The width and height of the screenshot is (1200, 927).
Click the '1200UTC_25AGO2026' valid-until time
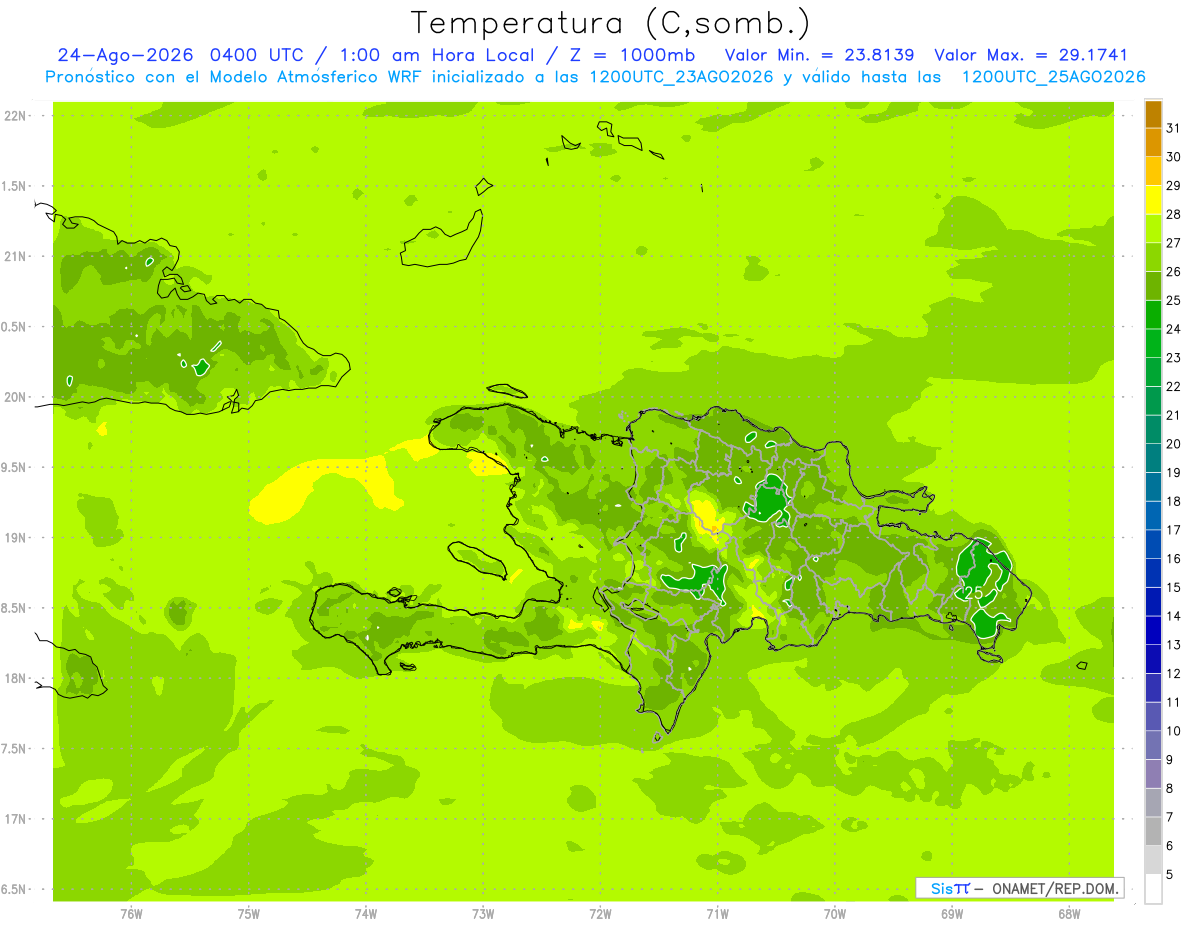pyautogui.click(x=1054, y=77)
